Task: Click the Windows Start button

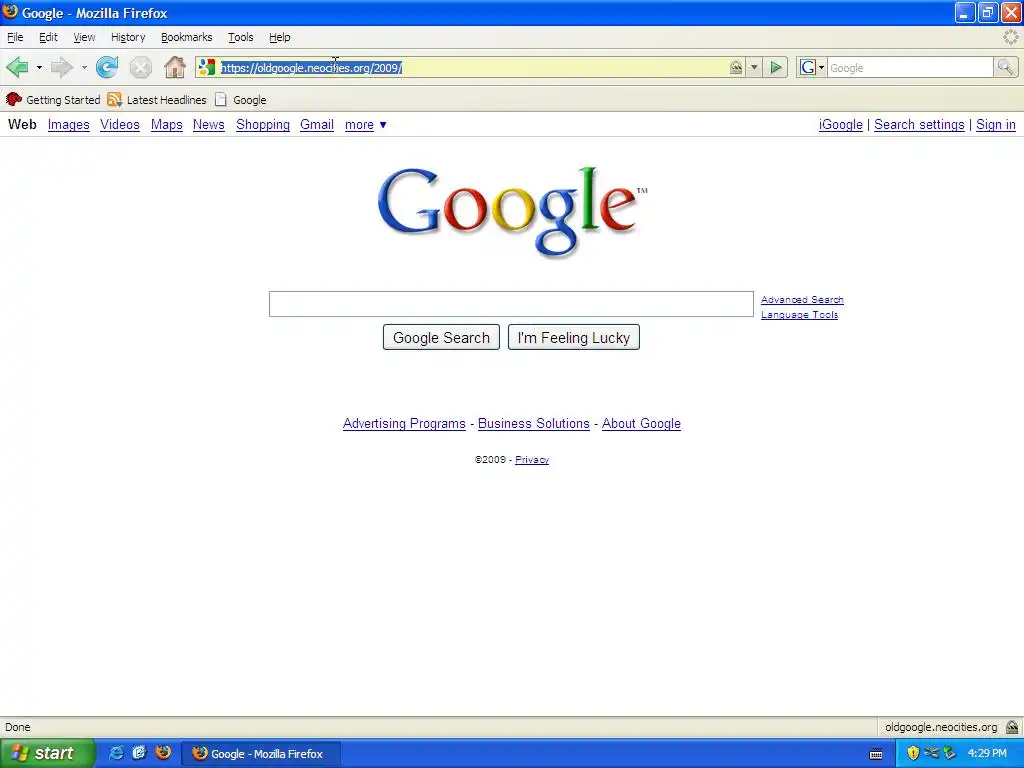Action: pos(47,753)
